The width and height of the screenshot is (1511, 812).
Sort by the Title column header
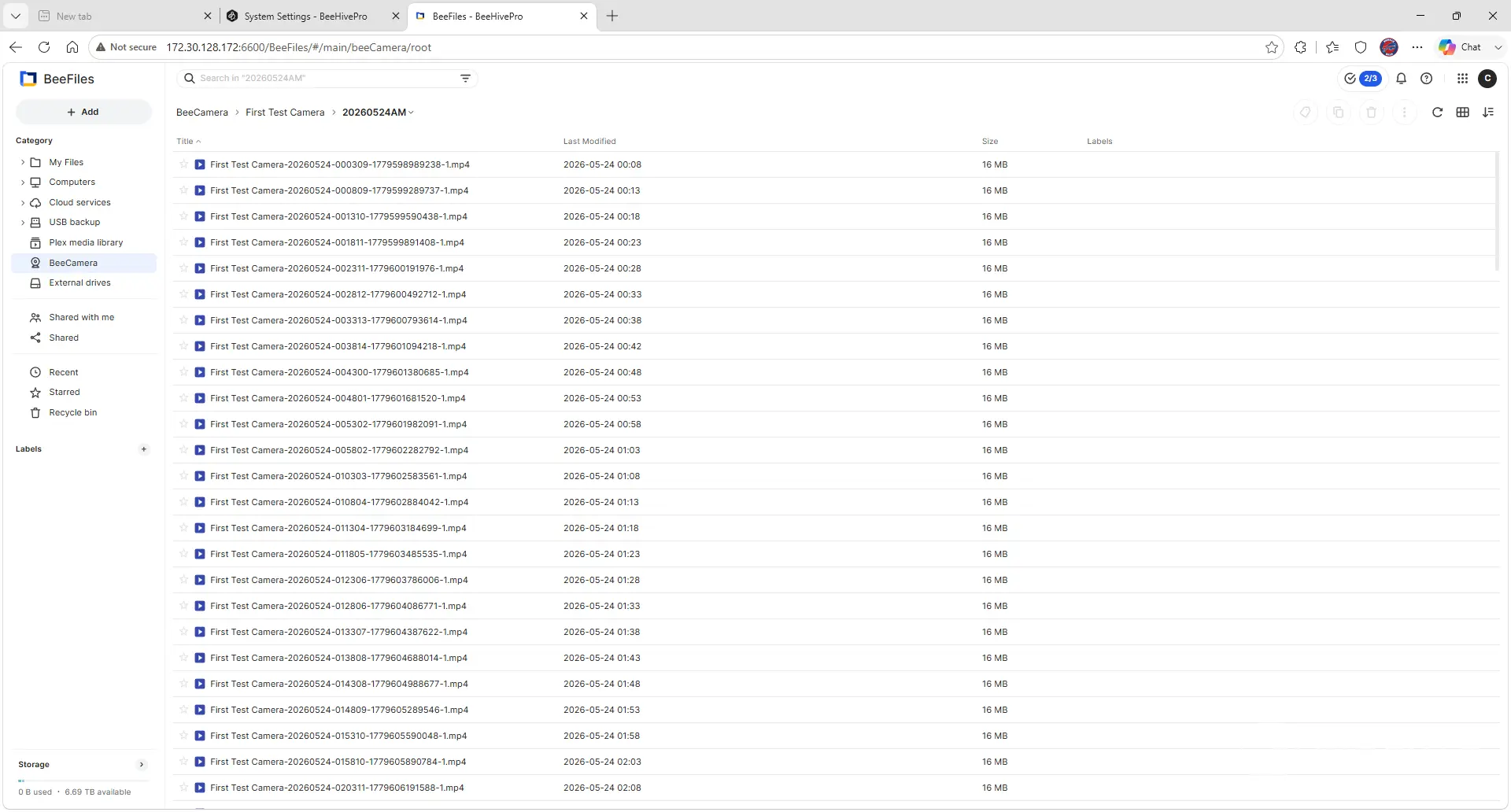[x=188, y=142]
